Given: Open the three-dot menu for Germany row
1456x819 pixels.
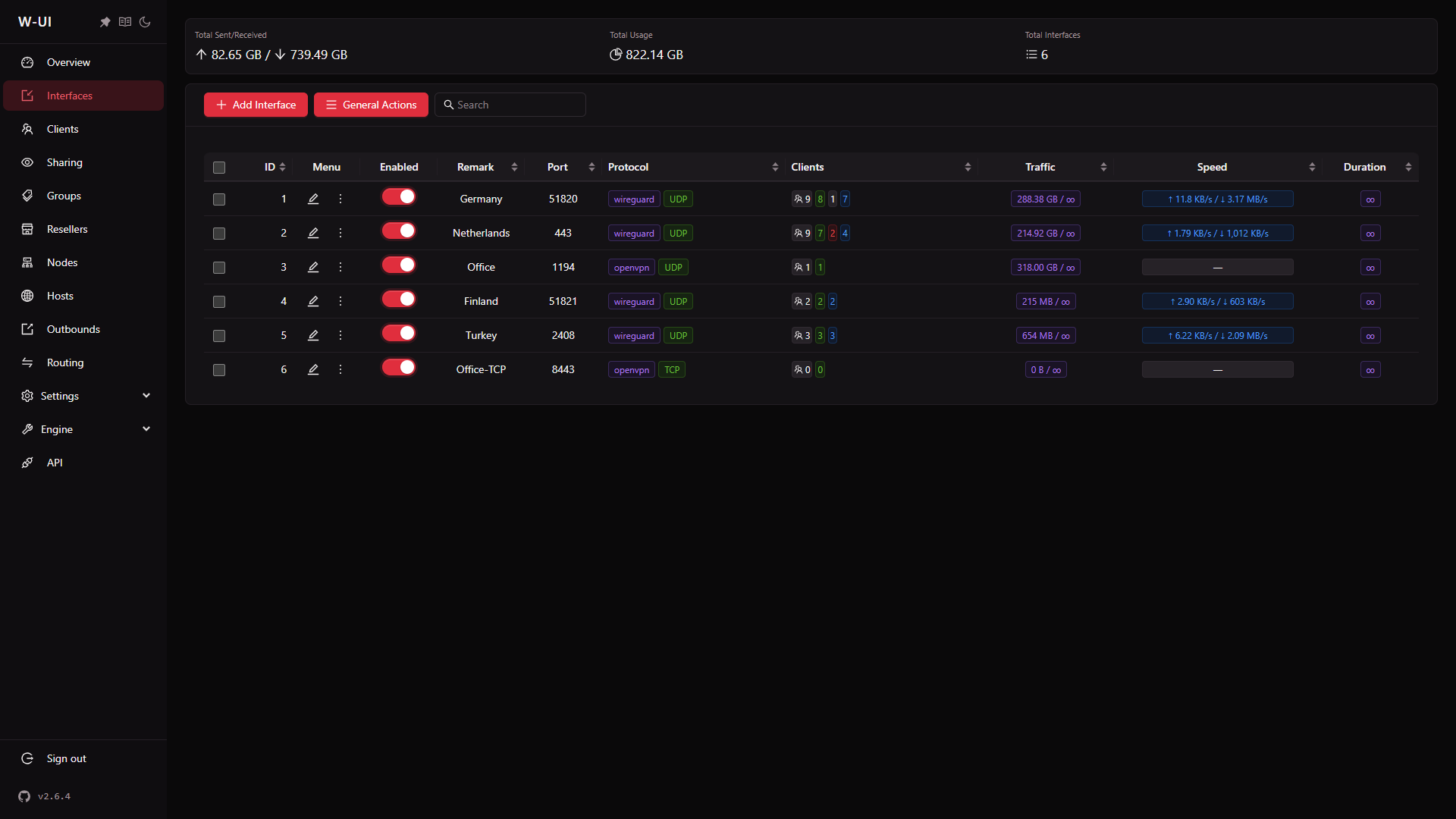Looking at the screenshot, I should (x=340, y=199).
